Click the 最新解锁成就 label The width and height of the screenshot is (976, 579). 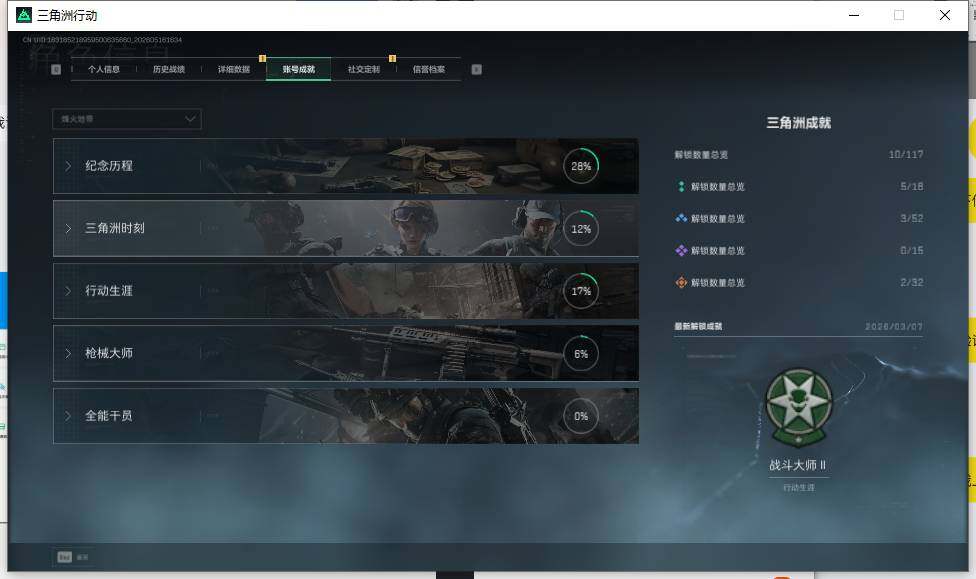pos(698,326)
